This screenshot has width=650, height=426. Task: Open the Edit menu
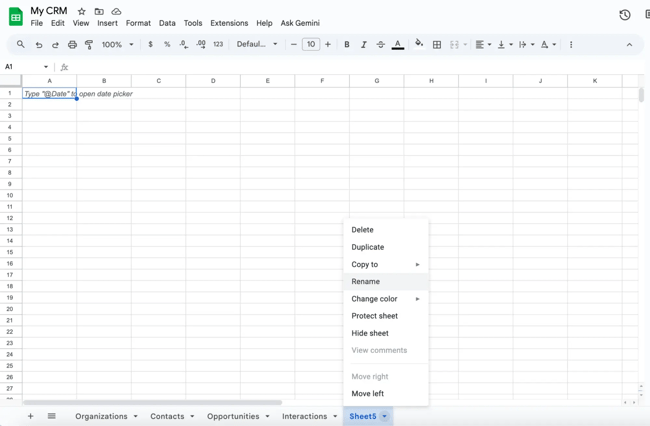pyautogui.click(x=58, y=23)
